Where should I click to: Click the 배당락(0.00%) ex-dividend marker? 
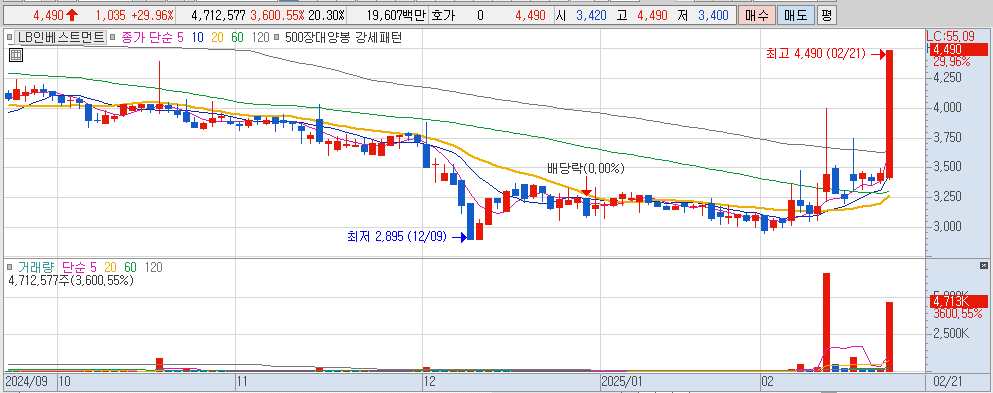pyautogui.click(x=586, y=169)
